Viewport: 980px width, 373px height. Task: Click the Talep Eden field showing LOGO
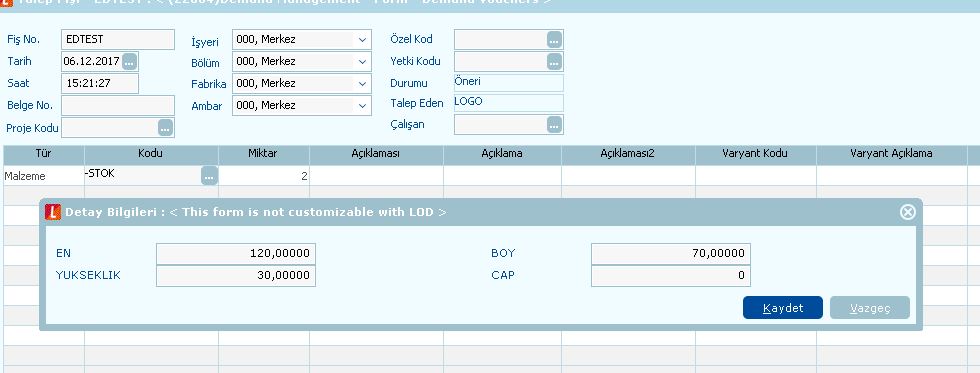pos(509,102)
